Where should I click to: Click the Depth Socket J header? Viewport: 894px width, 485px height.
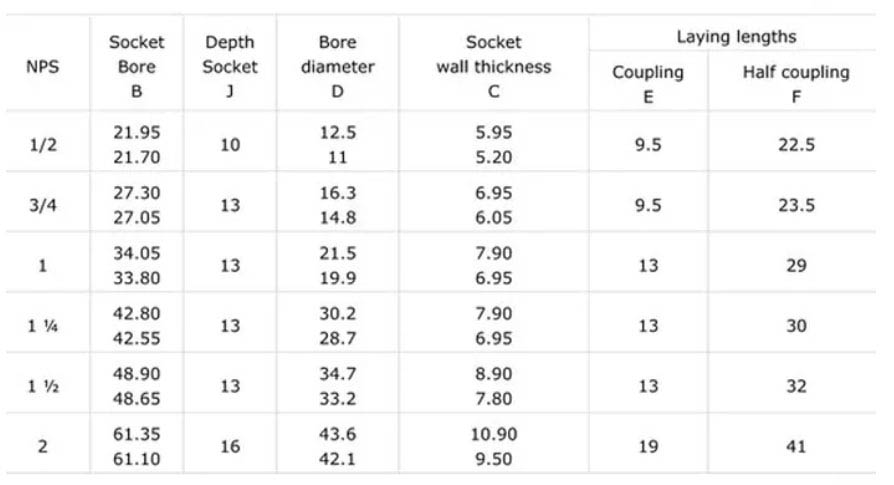point(230,67)
